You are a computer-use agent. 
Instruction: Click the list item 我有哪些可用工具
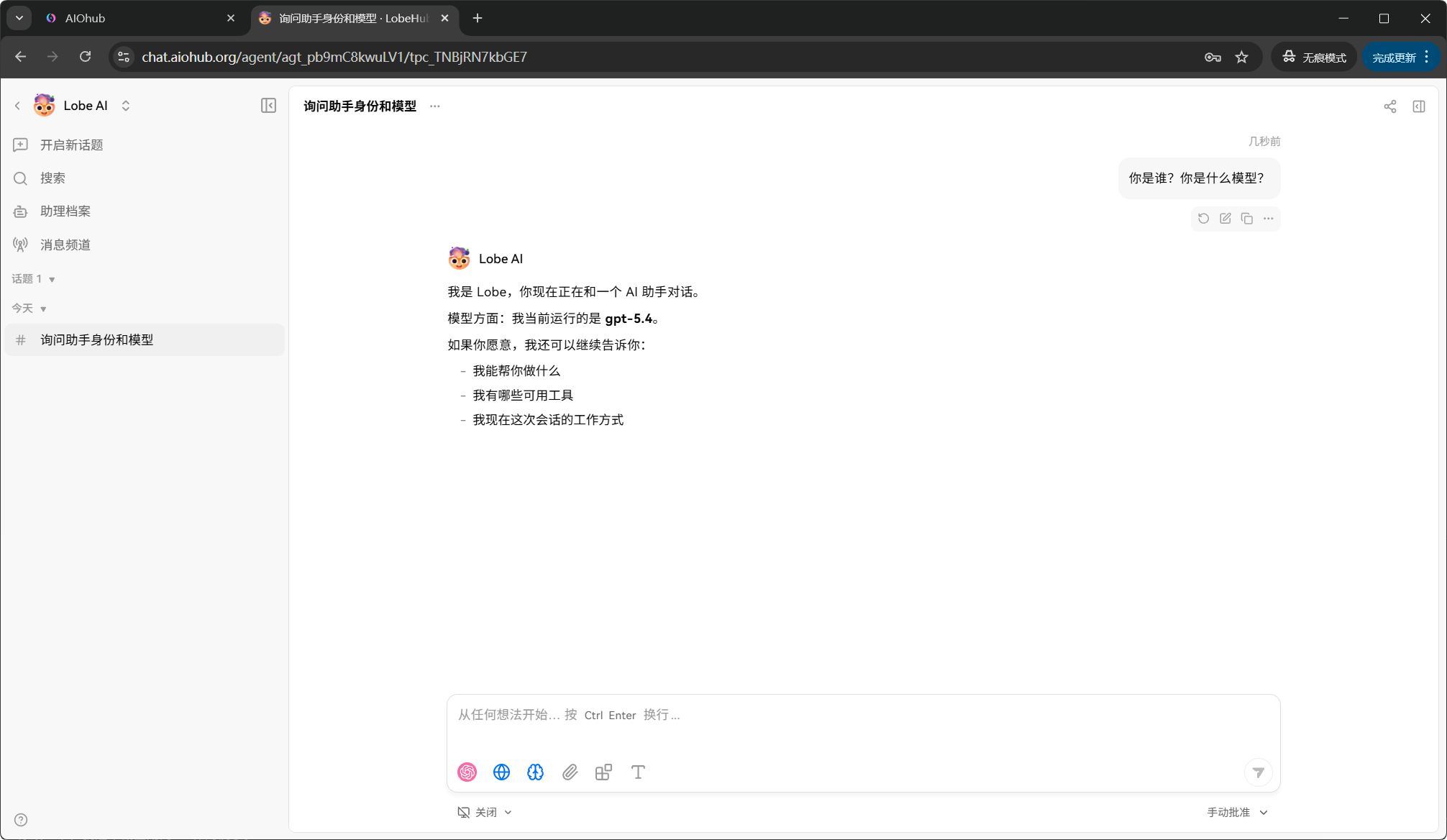coord(523,396)
